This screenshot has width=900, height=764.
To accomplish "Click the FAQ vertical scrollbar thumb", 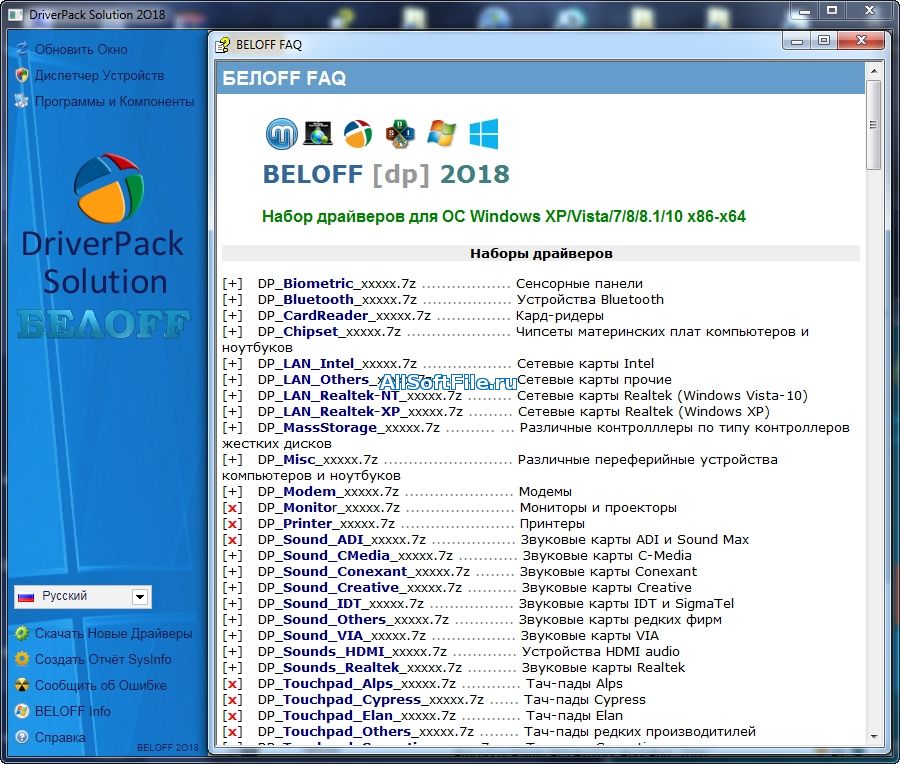I will coord(874,125).
